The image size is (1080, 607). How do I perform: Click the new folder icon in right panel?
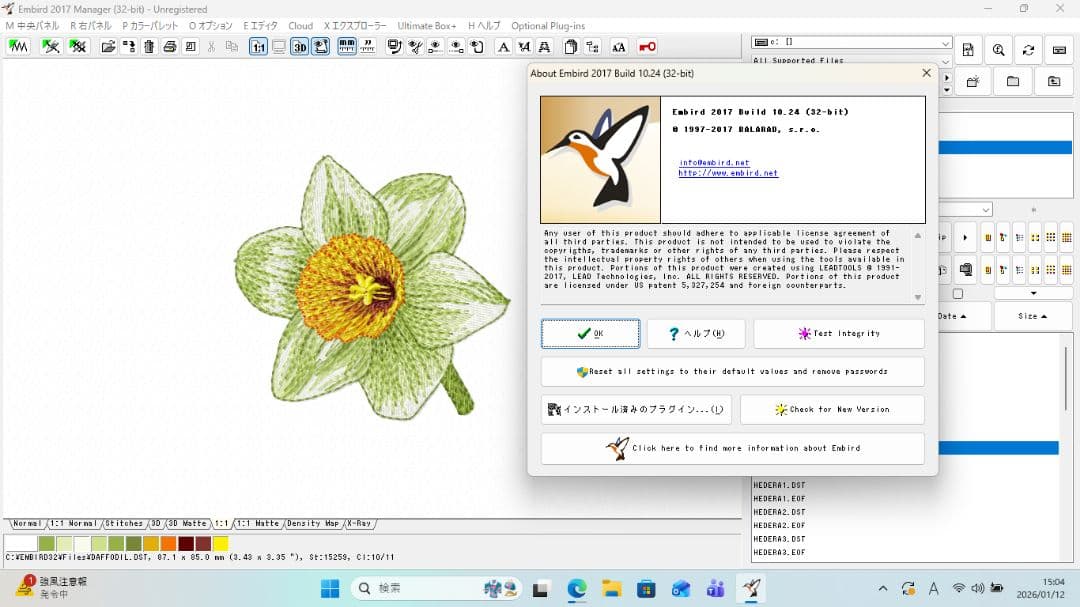[971, 81]
